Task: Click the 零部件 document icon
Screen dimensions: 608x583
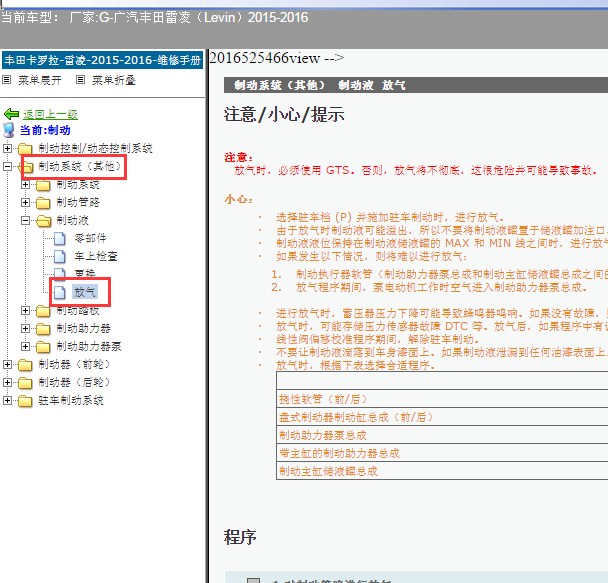Action: pos(59,238)
